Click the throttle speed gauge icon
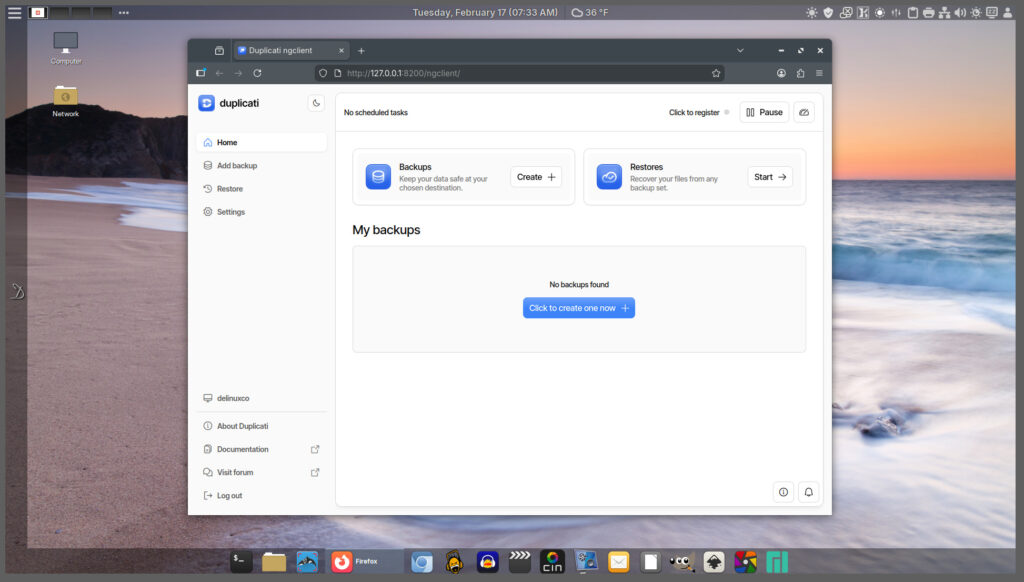Screen dimensions: 1024x582 point(804,112)
